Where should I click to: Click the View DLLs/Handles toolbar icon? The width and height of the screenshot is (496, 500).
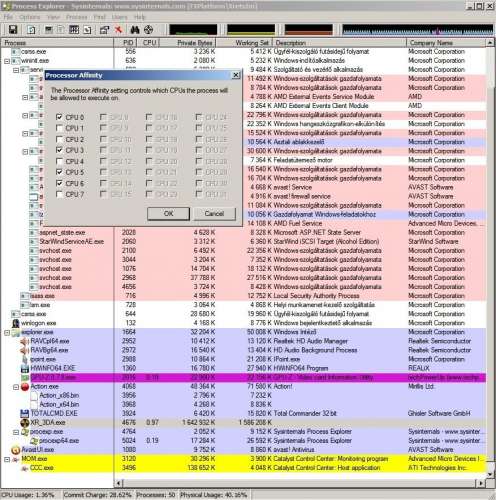click(87, 30)
